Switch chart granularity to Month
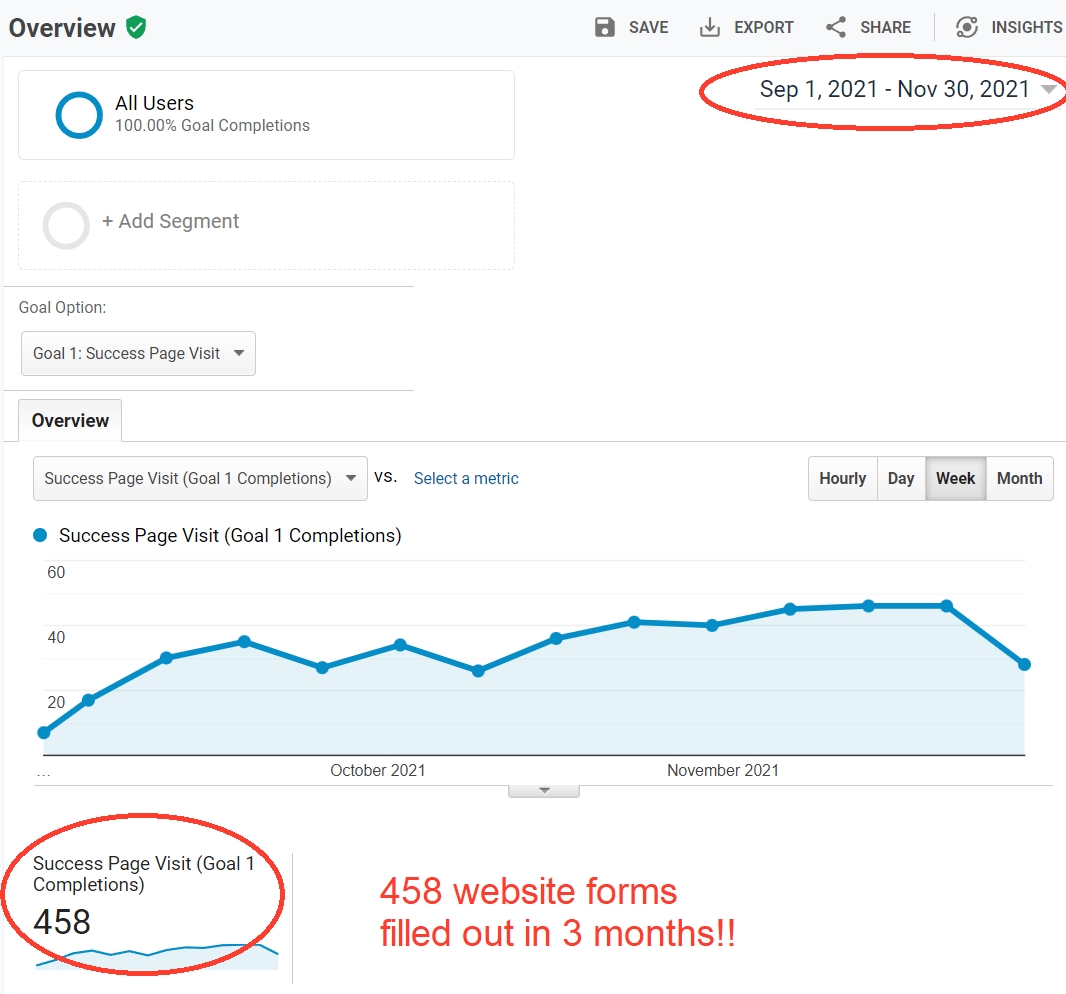 coord(1019,478)
